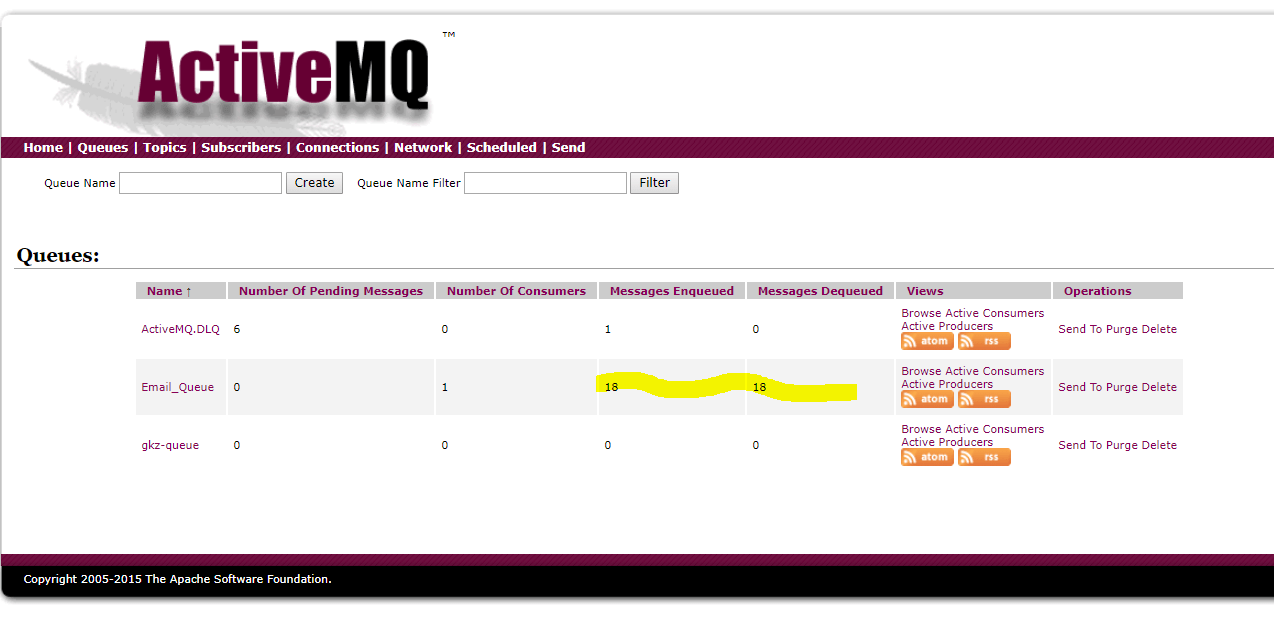Click the Create queue button
Viewport: 1274px width, 620px height.
click(314, 182)
